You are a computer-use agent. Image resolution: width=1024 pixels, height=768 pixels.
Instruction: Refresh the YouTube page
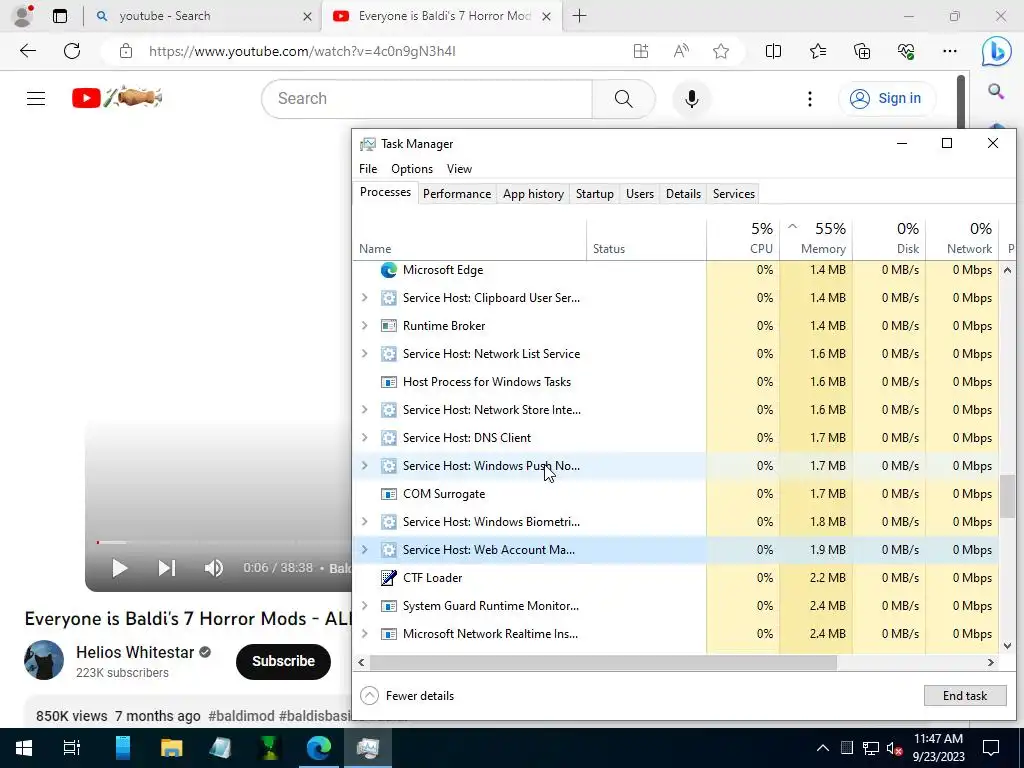[x=72, y=51]
